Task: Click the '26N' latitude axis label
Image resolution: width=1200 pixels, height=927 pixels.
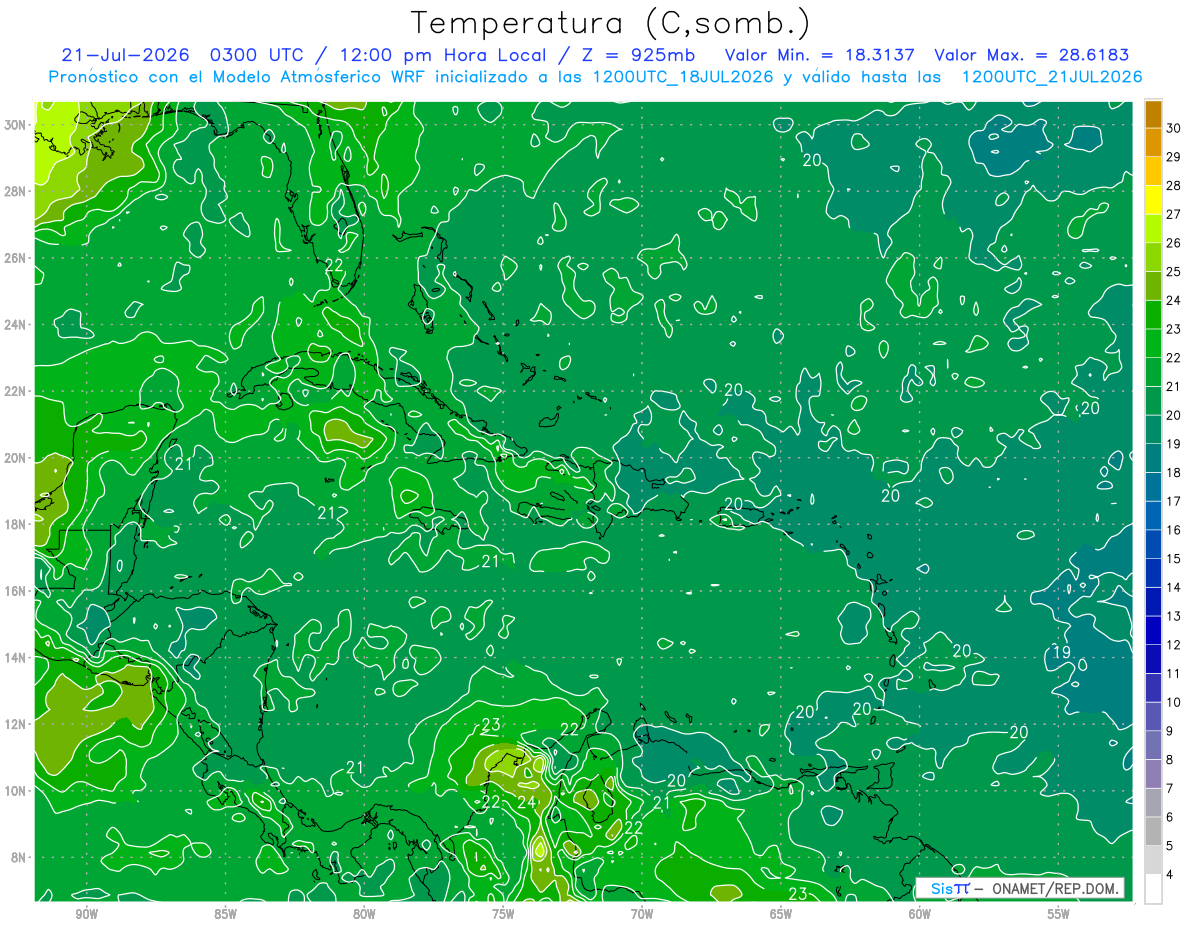Action: 15,258
